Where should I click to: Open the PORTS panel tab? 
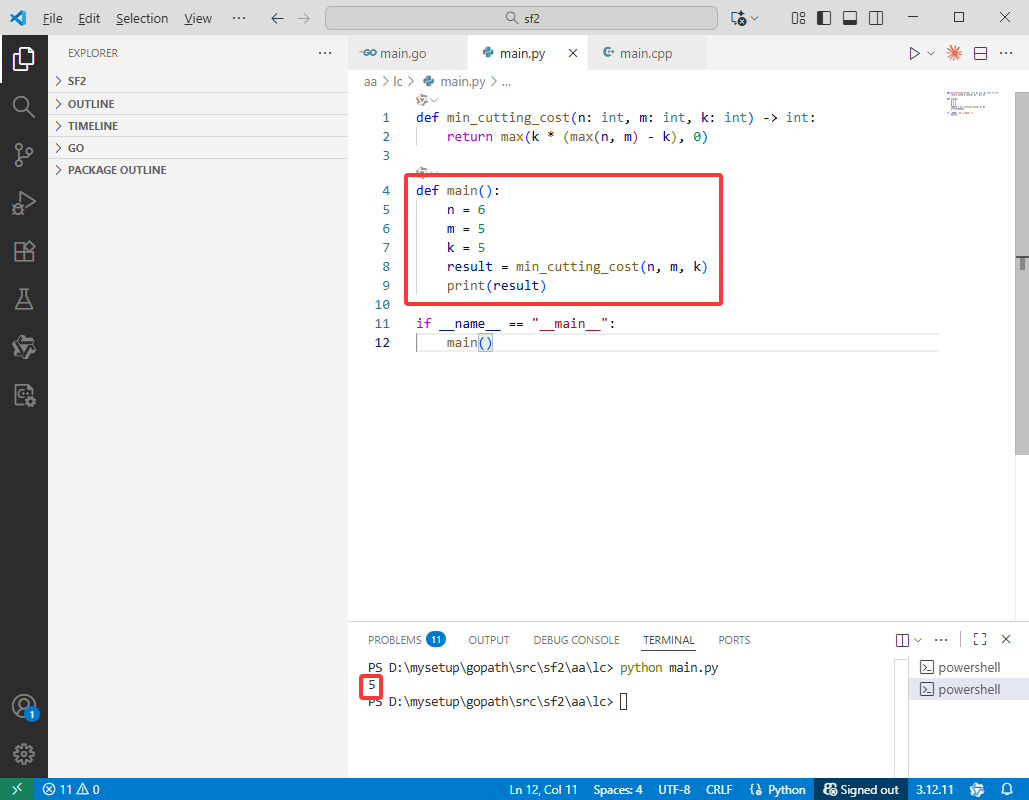[734, 640]
